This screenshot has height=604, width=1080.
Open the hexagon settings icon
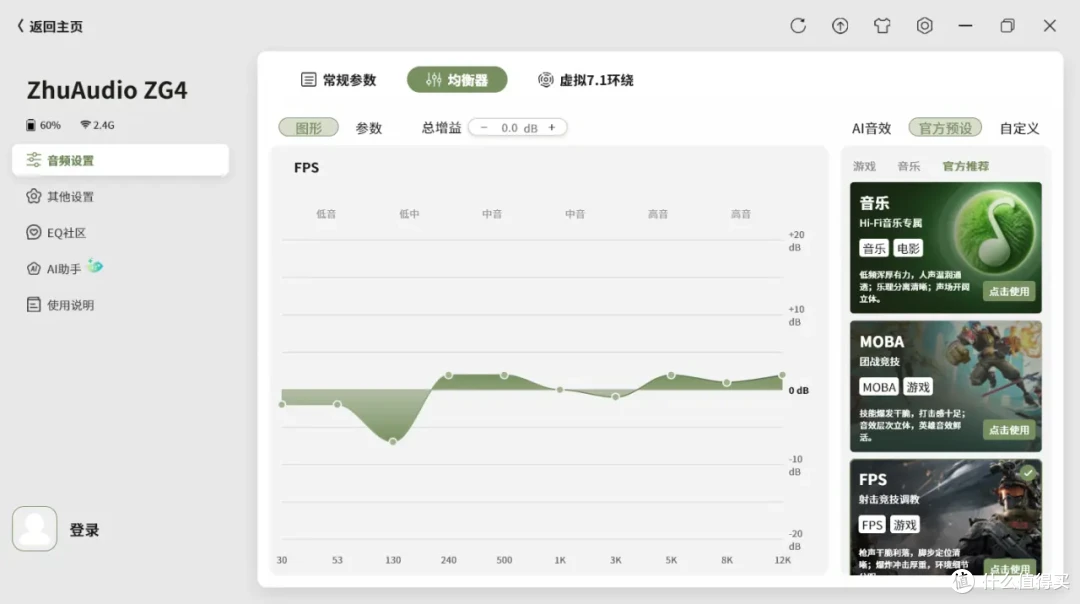point(924,25)
